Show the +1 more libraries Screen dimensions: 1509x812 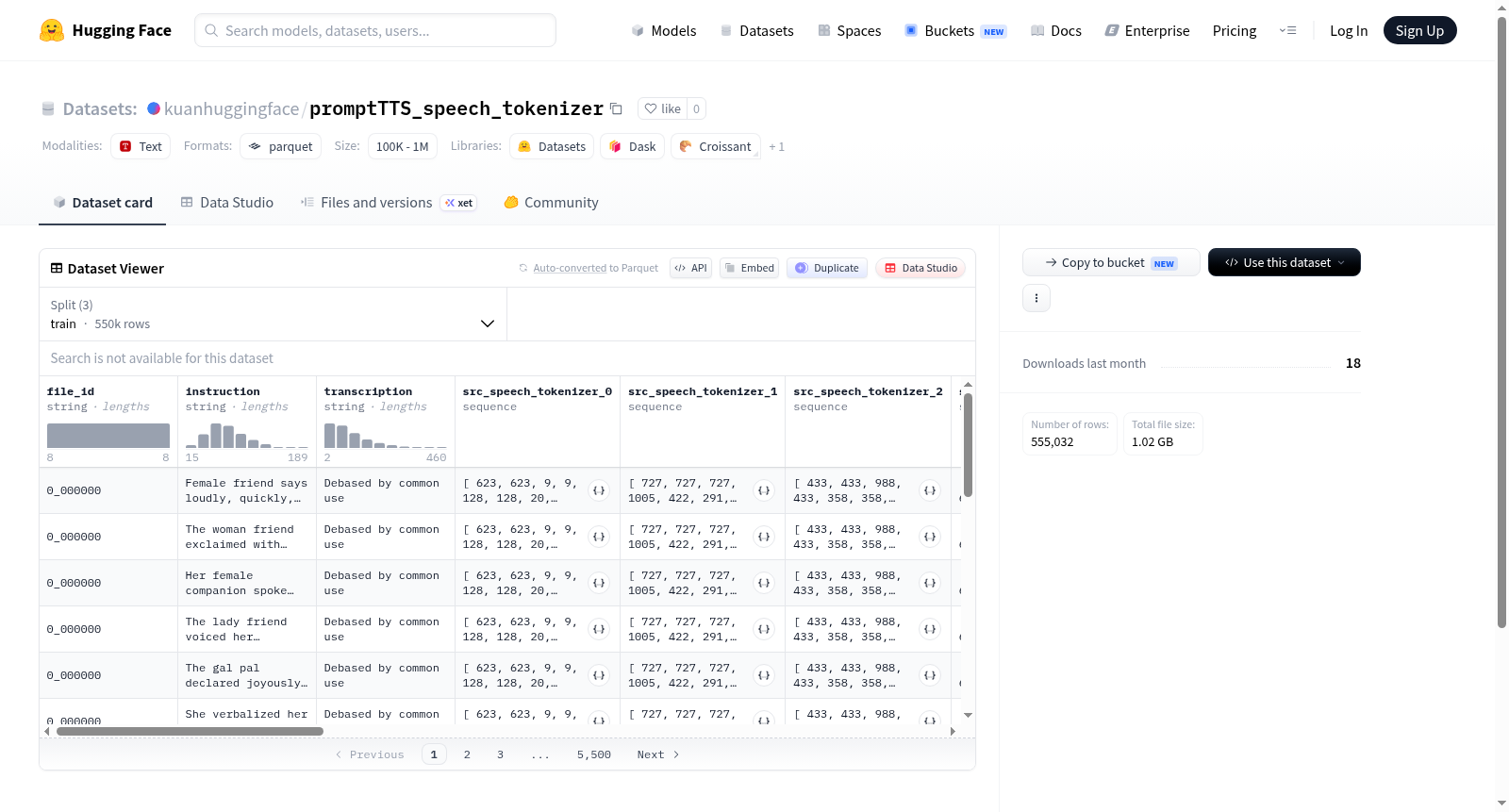[776, 146]
